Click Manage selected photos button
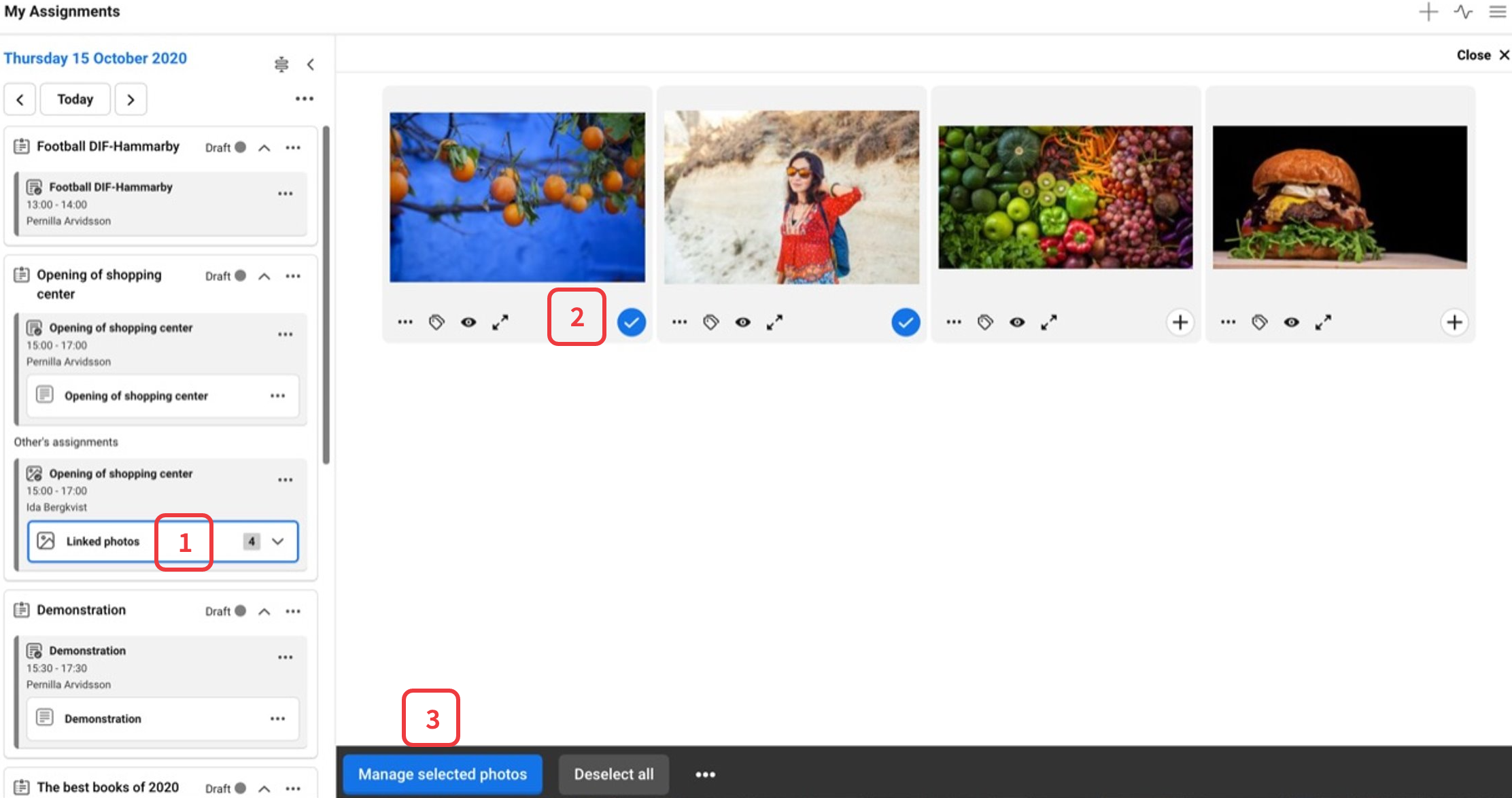 443,774
